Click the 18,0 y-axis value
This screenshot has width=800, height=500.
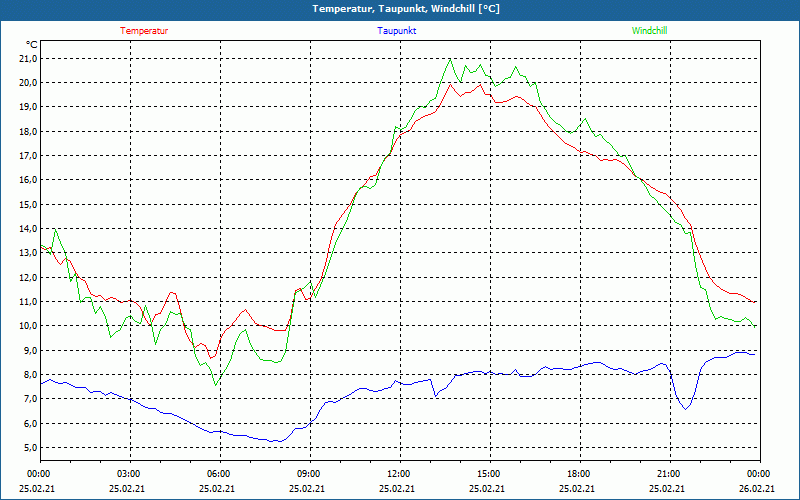pos(29,131)
